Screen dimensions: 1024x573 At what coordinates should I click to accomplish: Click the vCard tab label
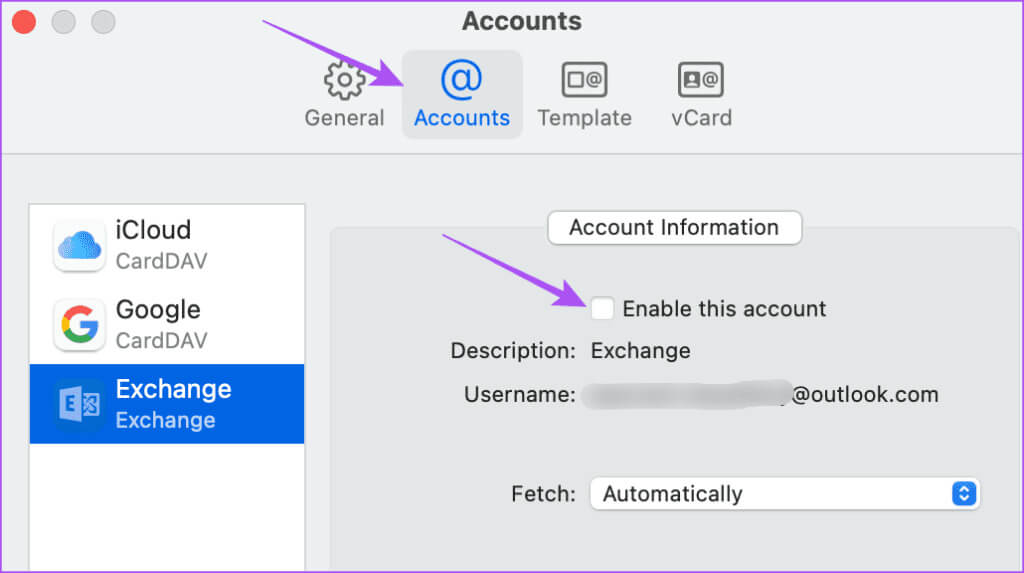pyautogui.click(x=701, y=118)
